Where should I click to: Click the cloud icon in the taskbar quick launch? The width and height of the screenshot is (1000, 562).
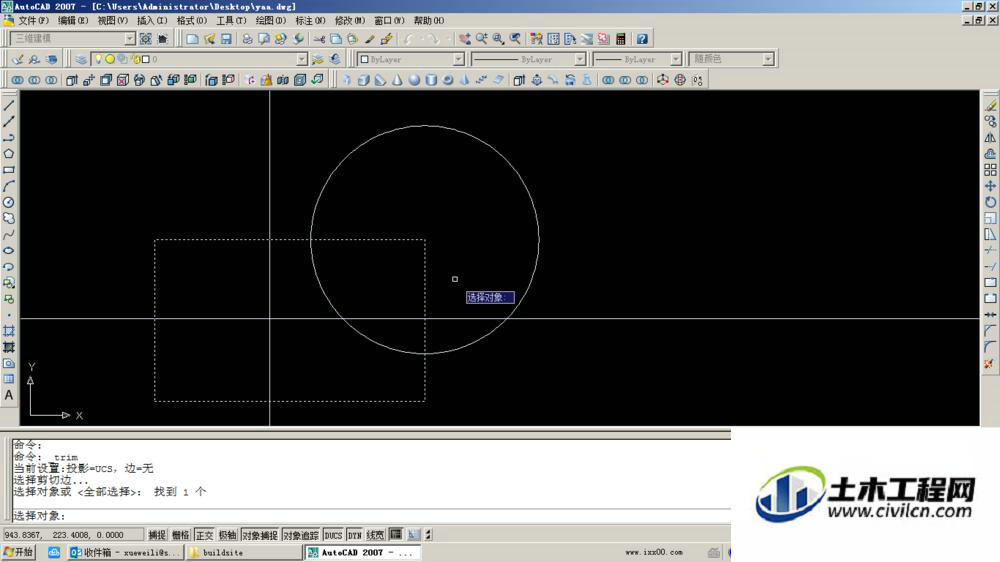(54, 552)
